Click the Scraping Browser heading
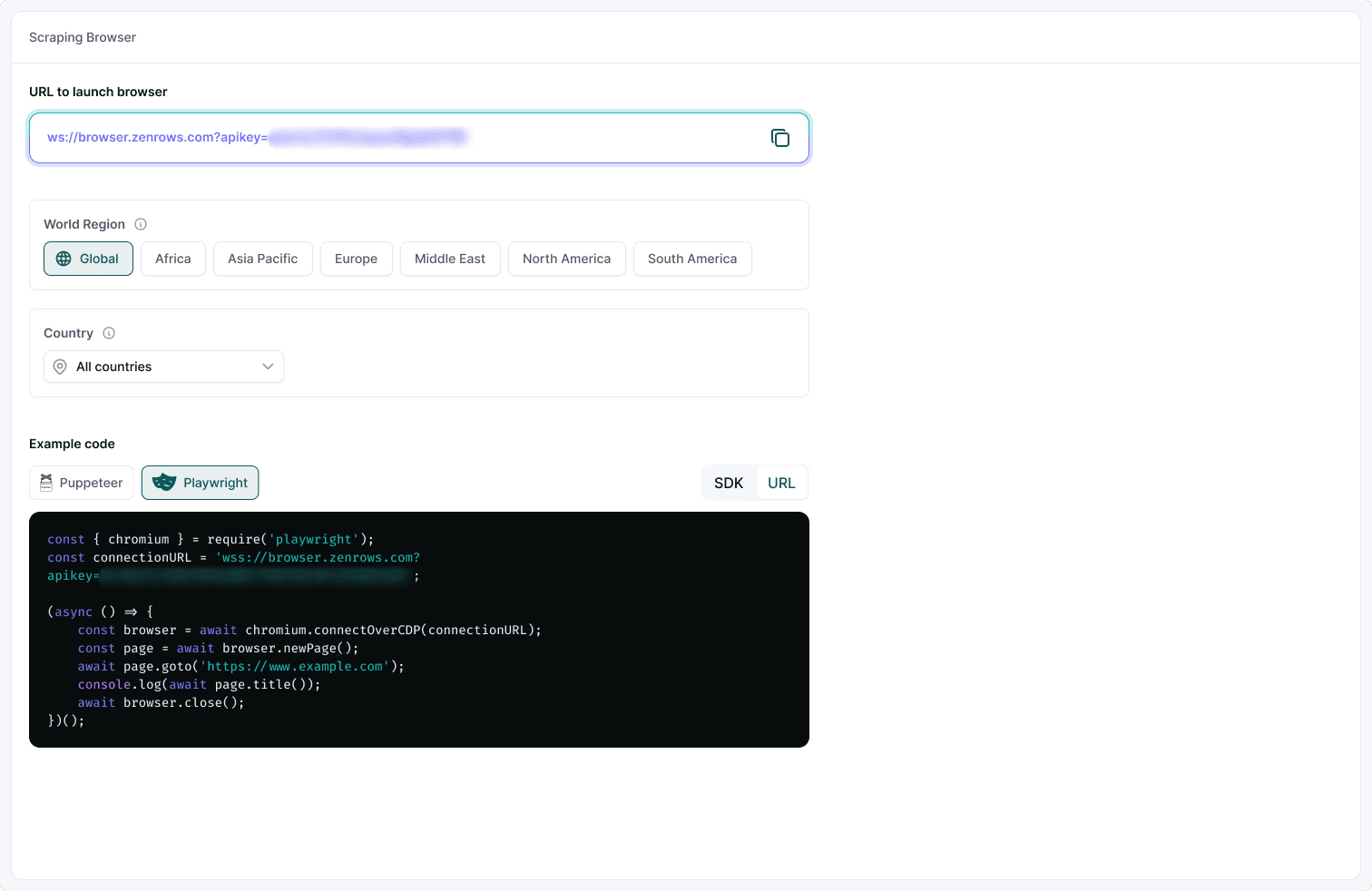 [83, 37]
